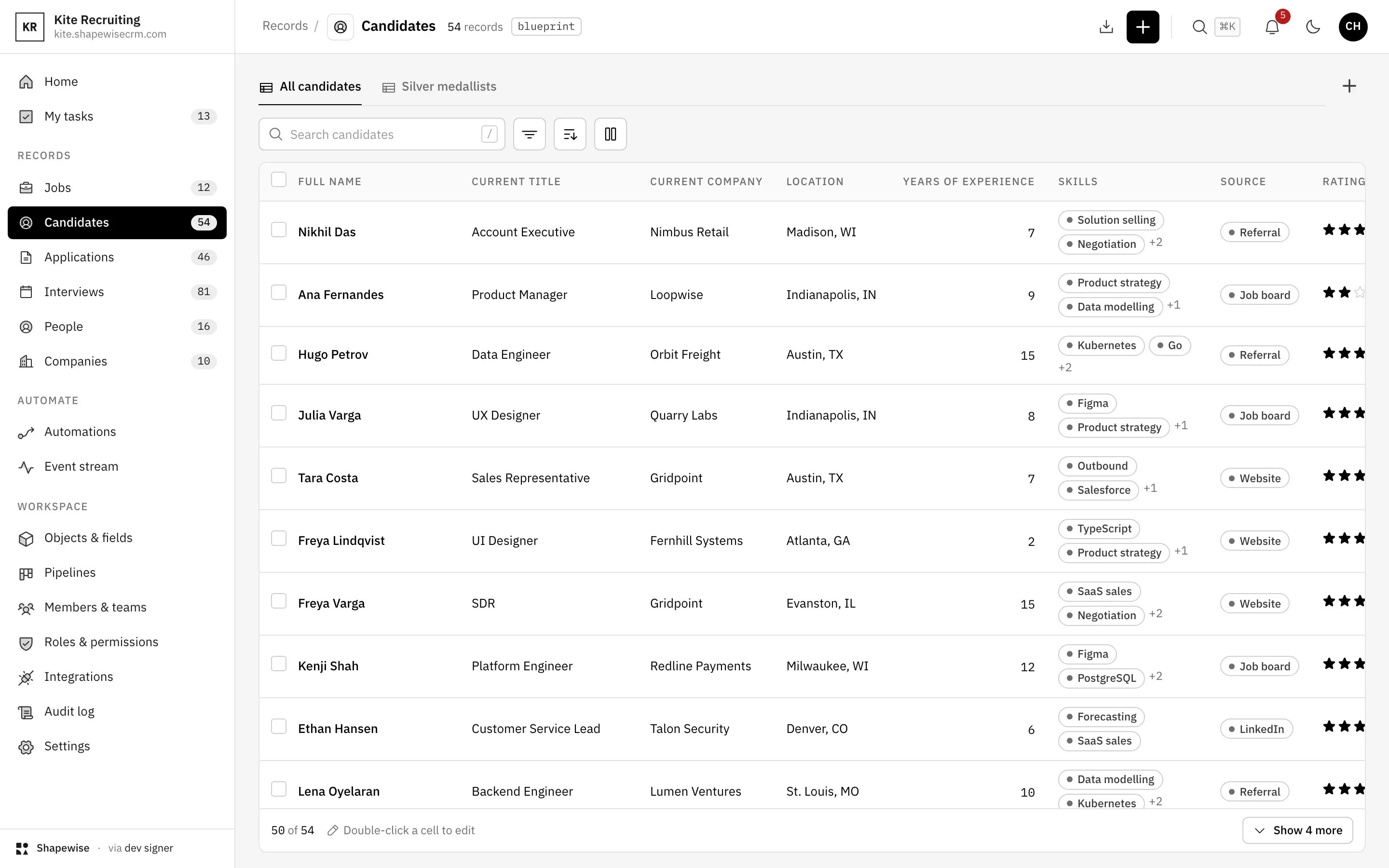Open CH user avatar menu

pyautogui.click(x=1353, y=27)
